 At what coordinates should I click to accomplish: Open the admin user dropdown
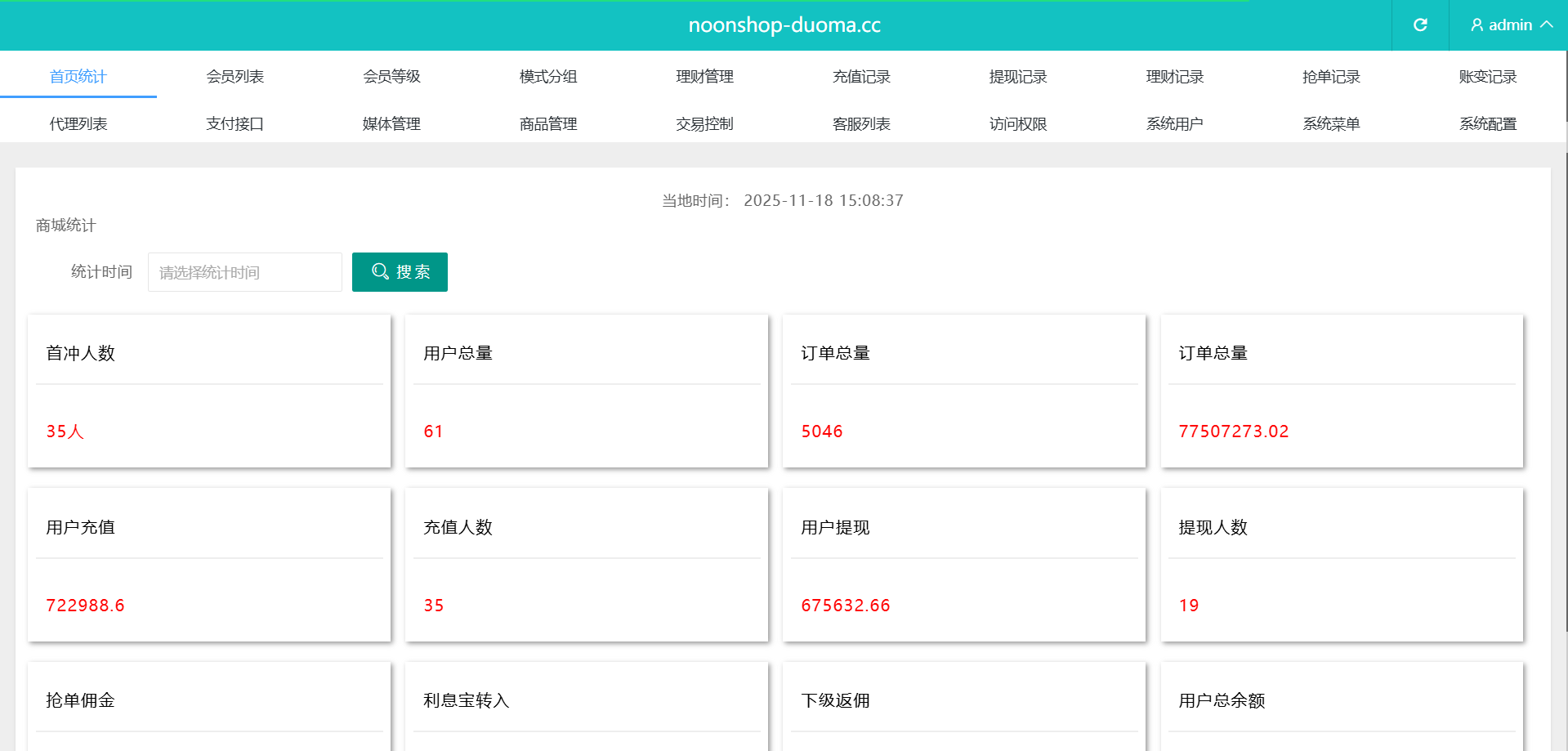(1510, 25)
